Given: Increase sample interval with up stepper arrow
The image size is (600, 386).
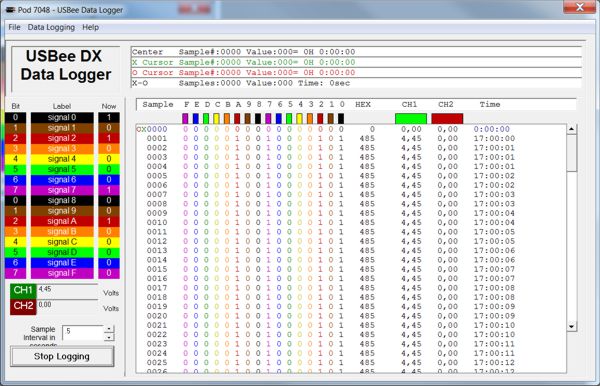Looking at the screenshot, I should [x=109, y=329].
